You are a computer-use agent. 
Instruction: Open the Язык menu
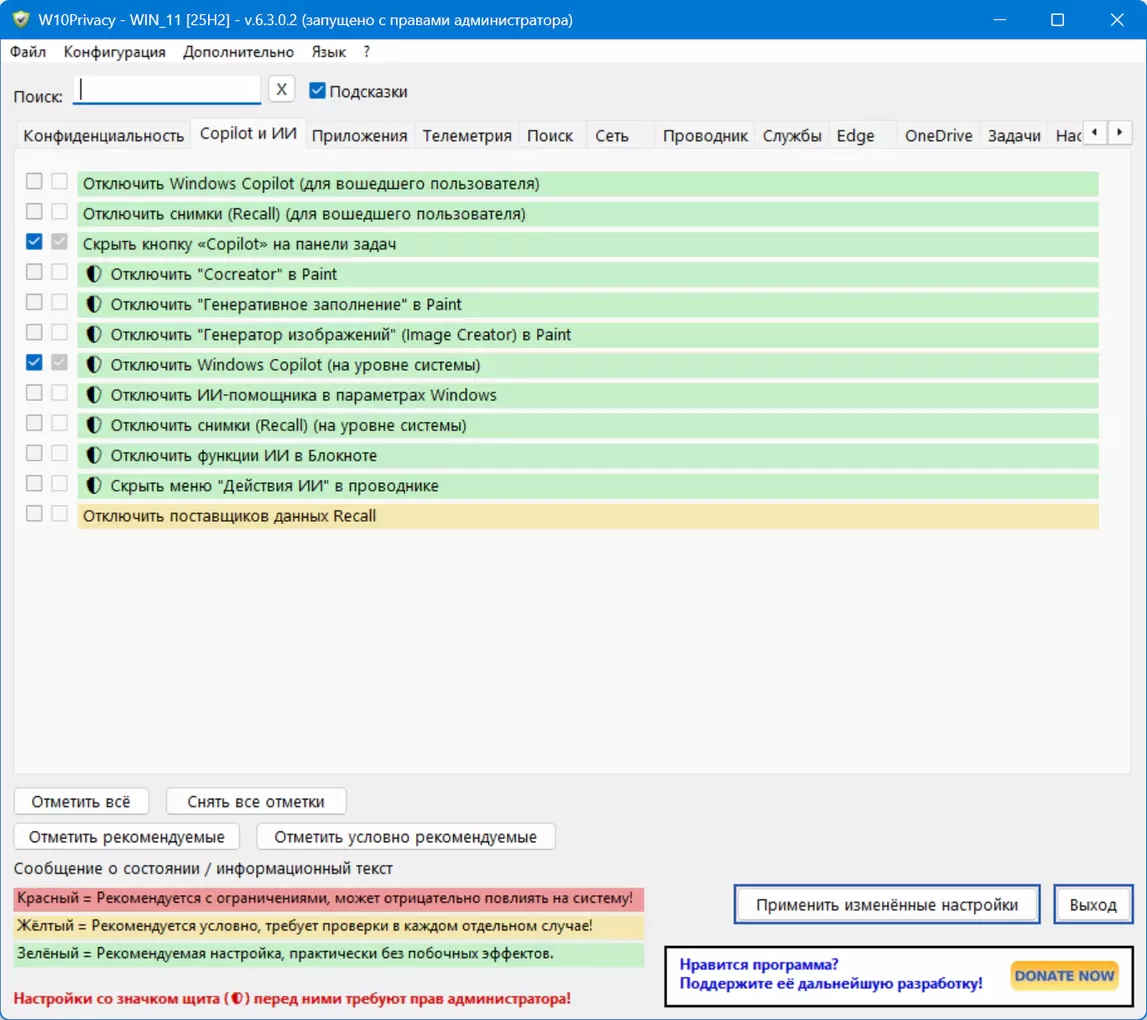click(x=328, y=52)
